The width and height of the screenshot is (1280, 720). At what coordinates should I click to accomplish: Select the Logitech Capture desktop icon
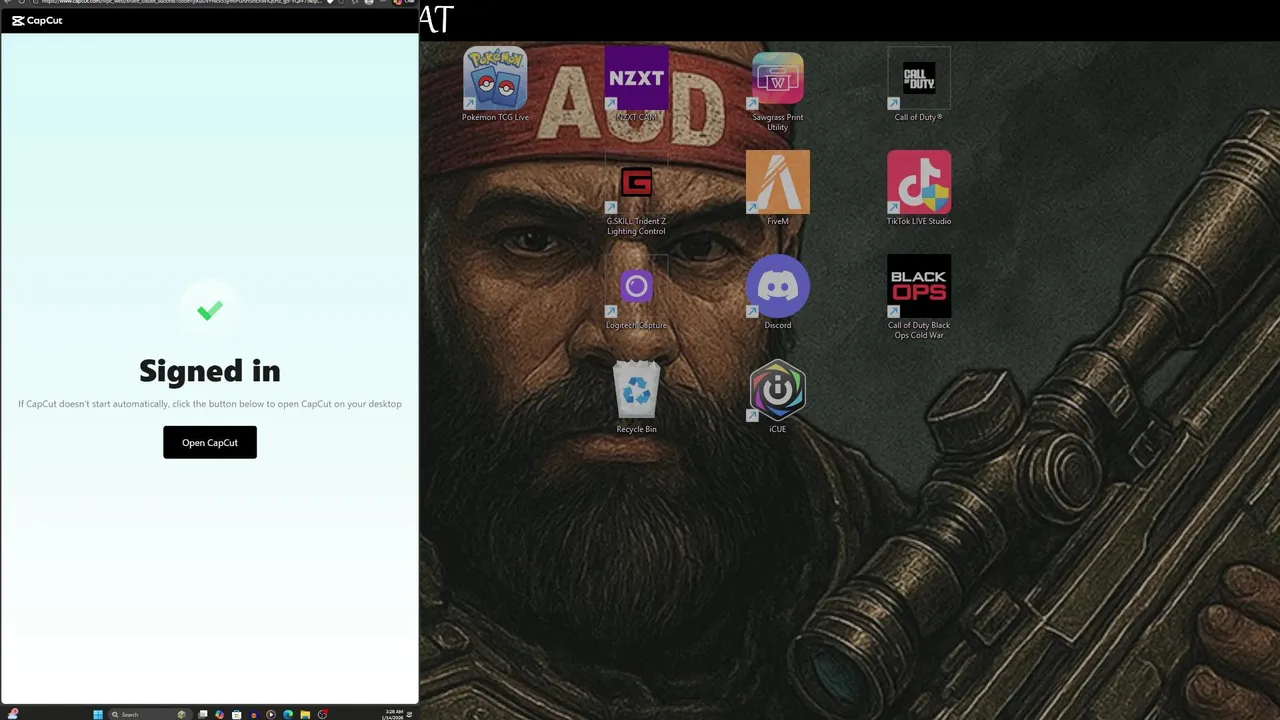[636, 294]
